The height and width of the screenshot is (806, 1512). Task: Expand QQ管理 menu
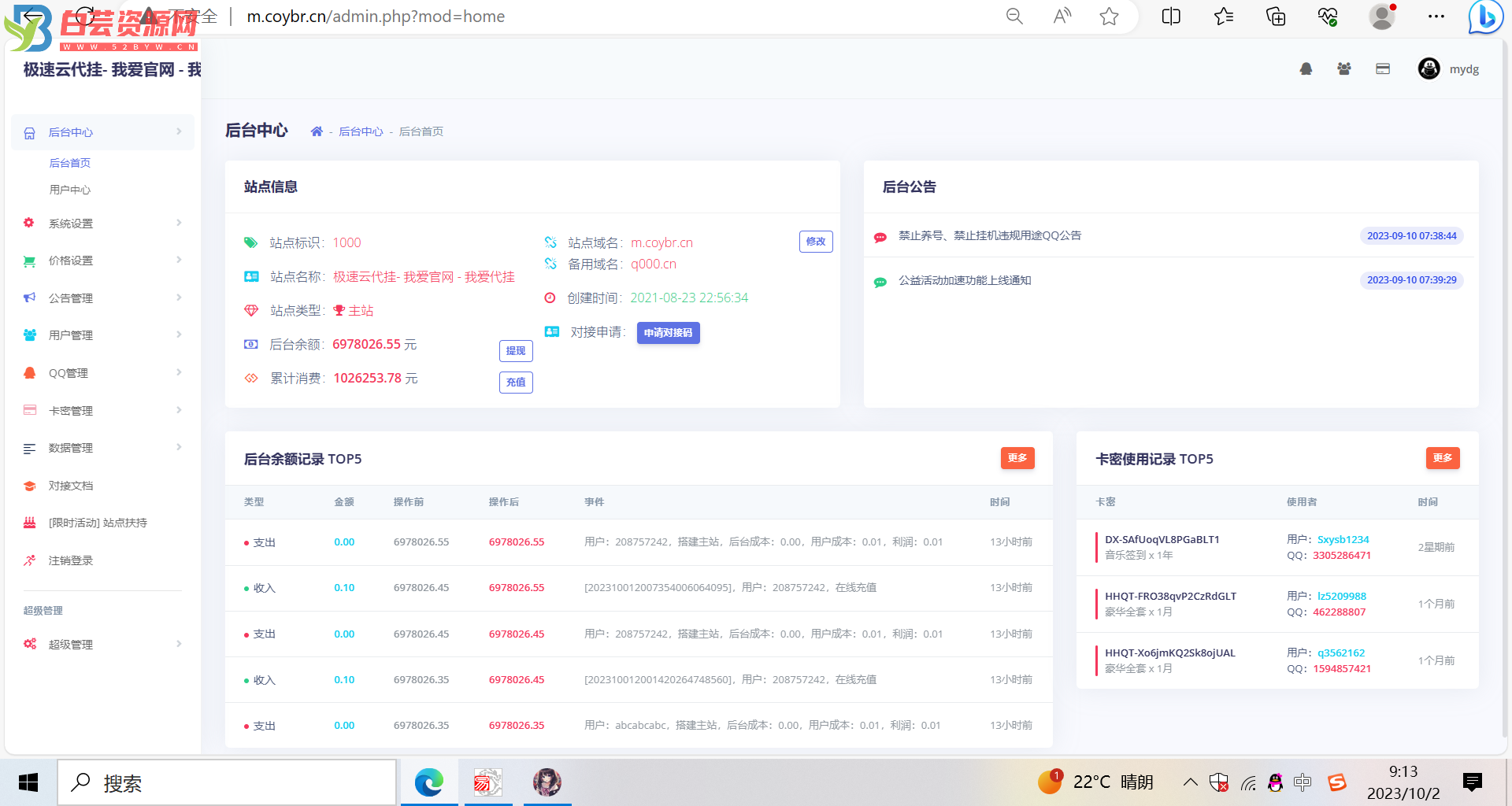coord(103,373)
